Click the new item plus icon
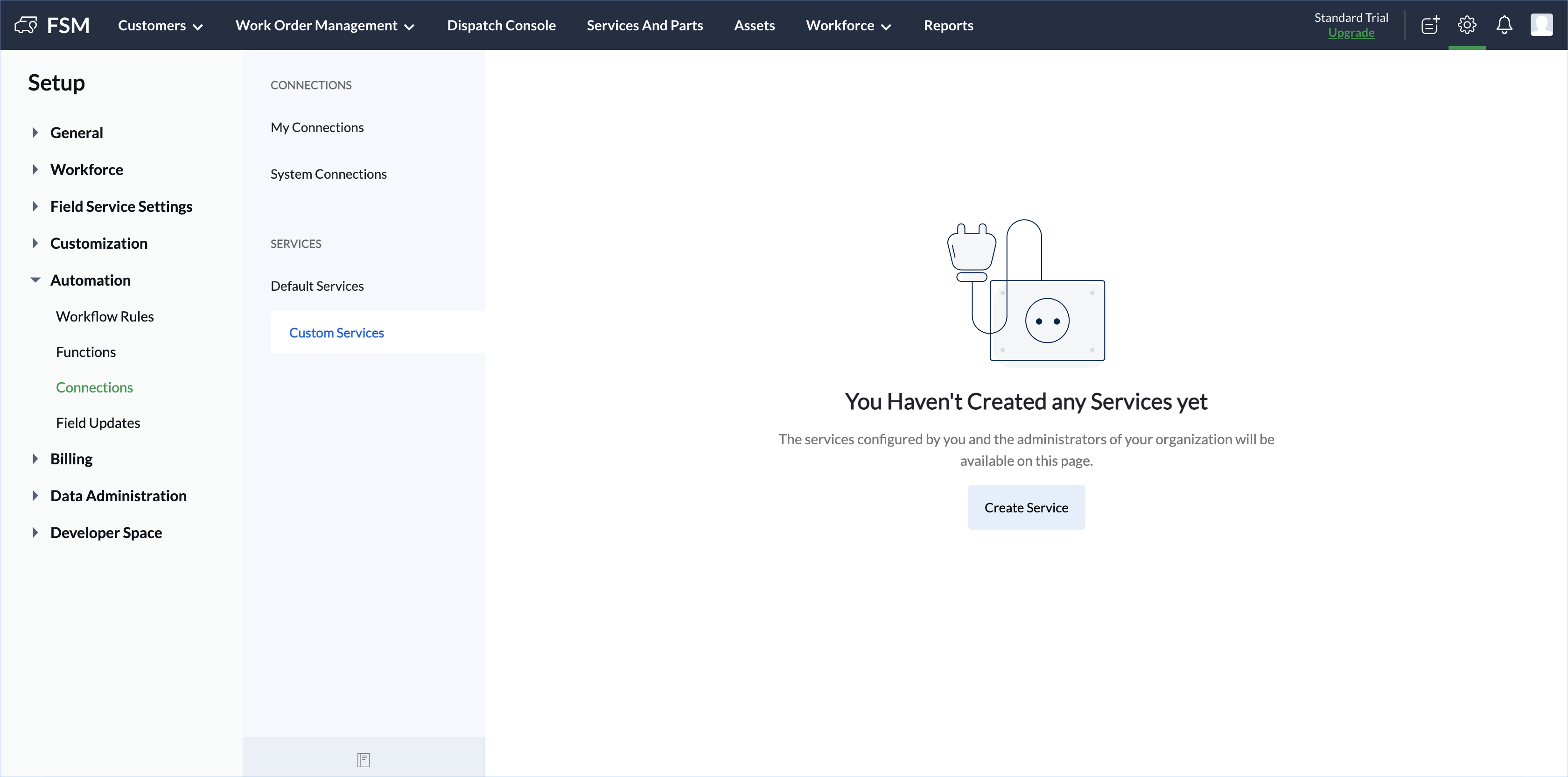 tap(1430, 25)
